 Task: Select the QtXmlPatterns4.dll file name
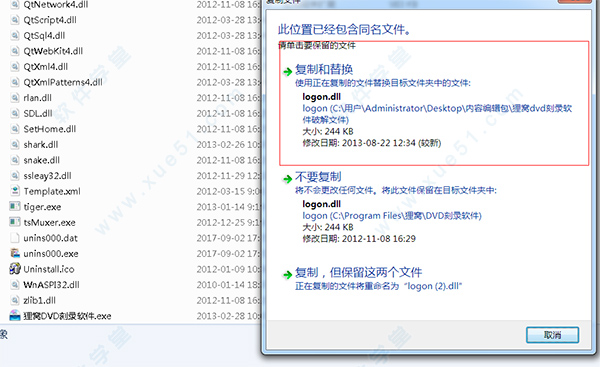click(63, 82)
